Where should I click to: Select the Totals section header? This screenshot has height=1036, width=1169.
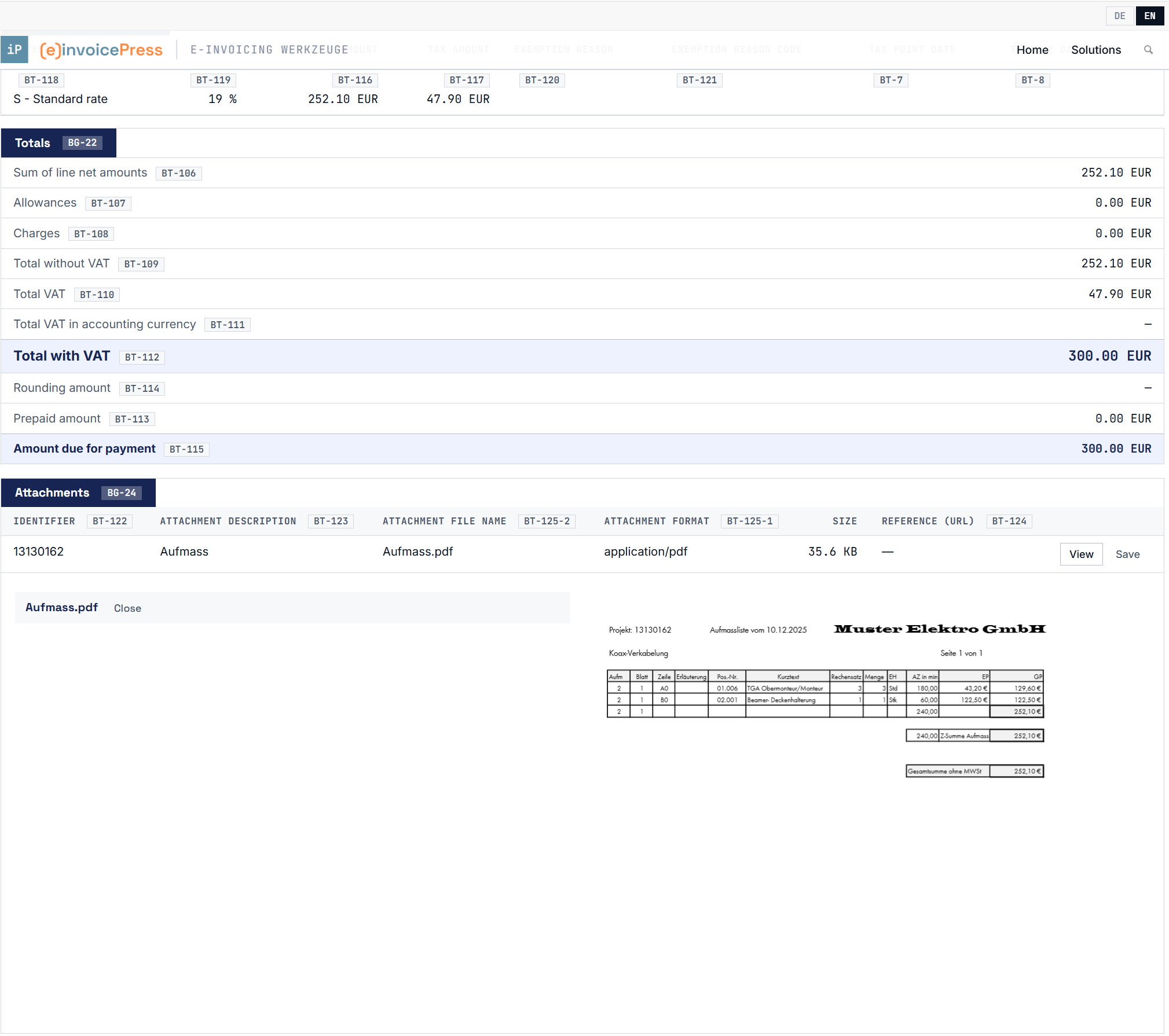[58, 143]
